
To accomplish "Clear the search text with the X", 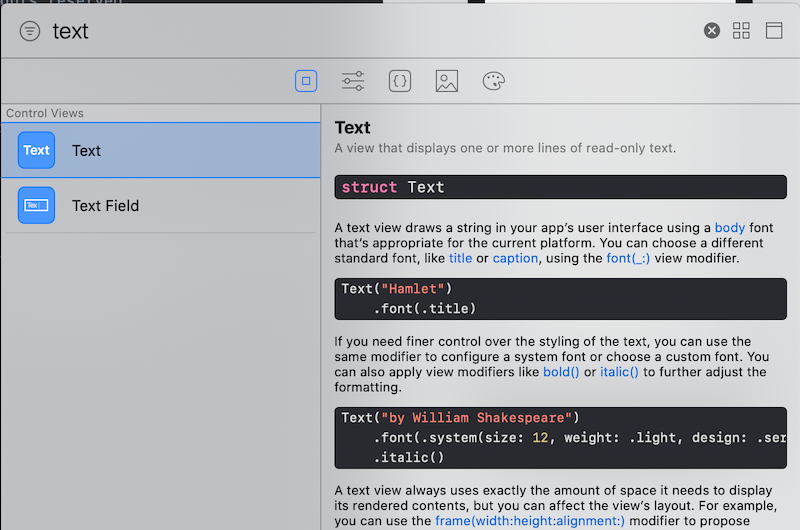I will click(712, 31).
